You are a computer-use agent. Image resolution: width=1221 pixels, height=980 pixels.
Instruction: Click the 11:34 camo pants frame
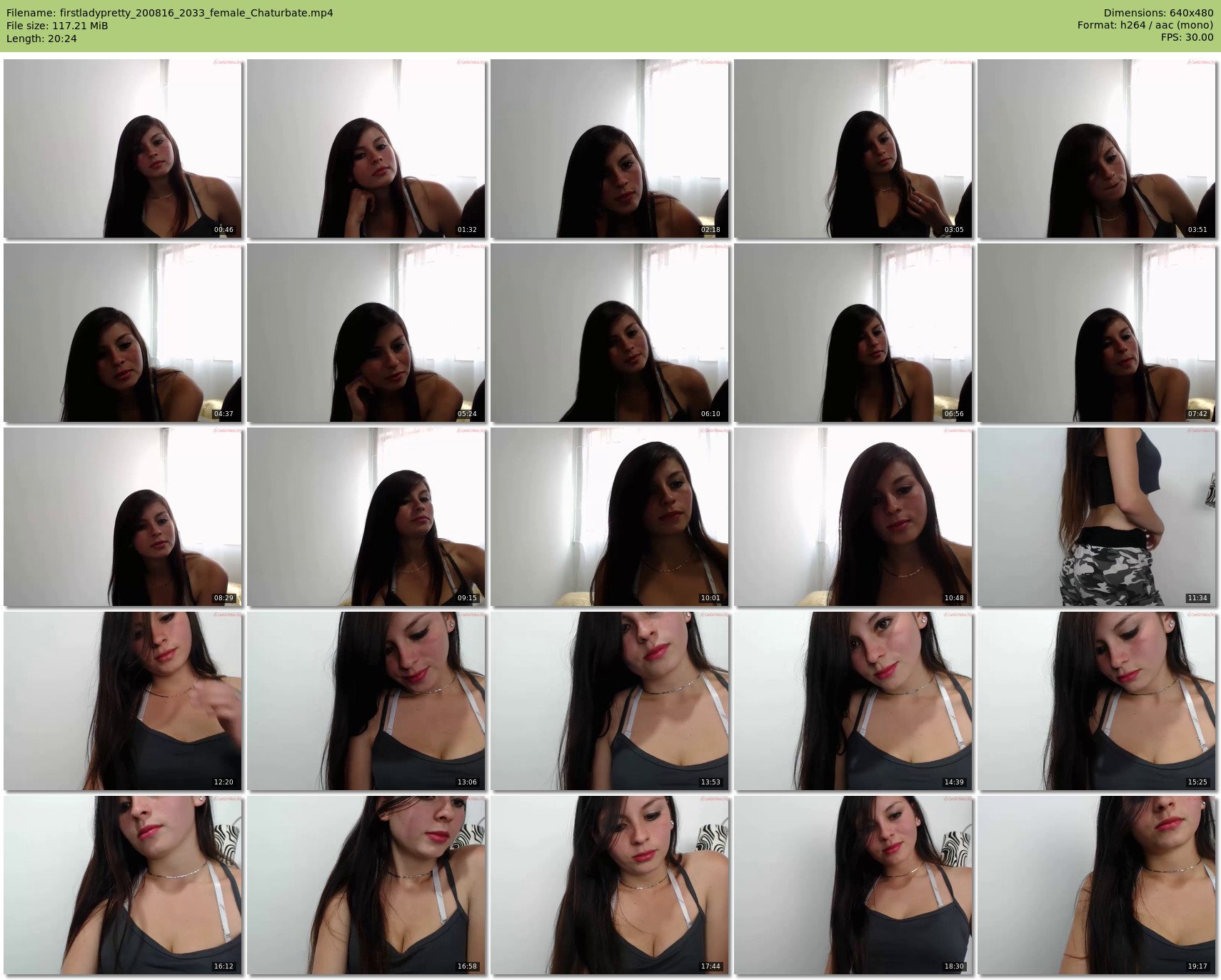pos(1096,517)
